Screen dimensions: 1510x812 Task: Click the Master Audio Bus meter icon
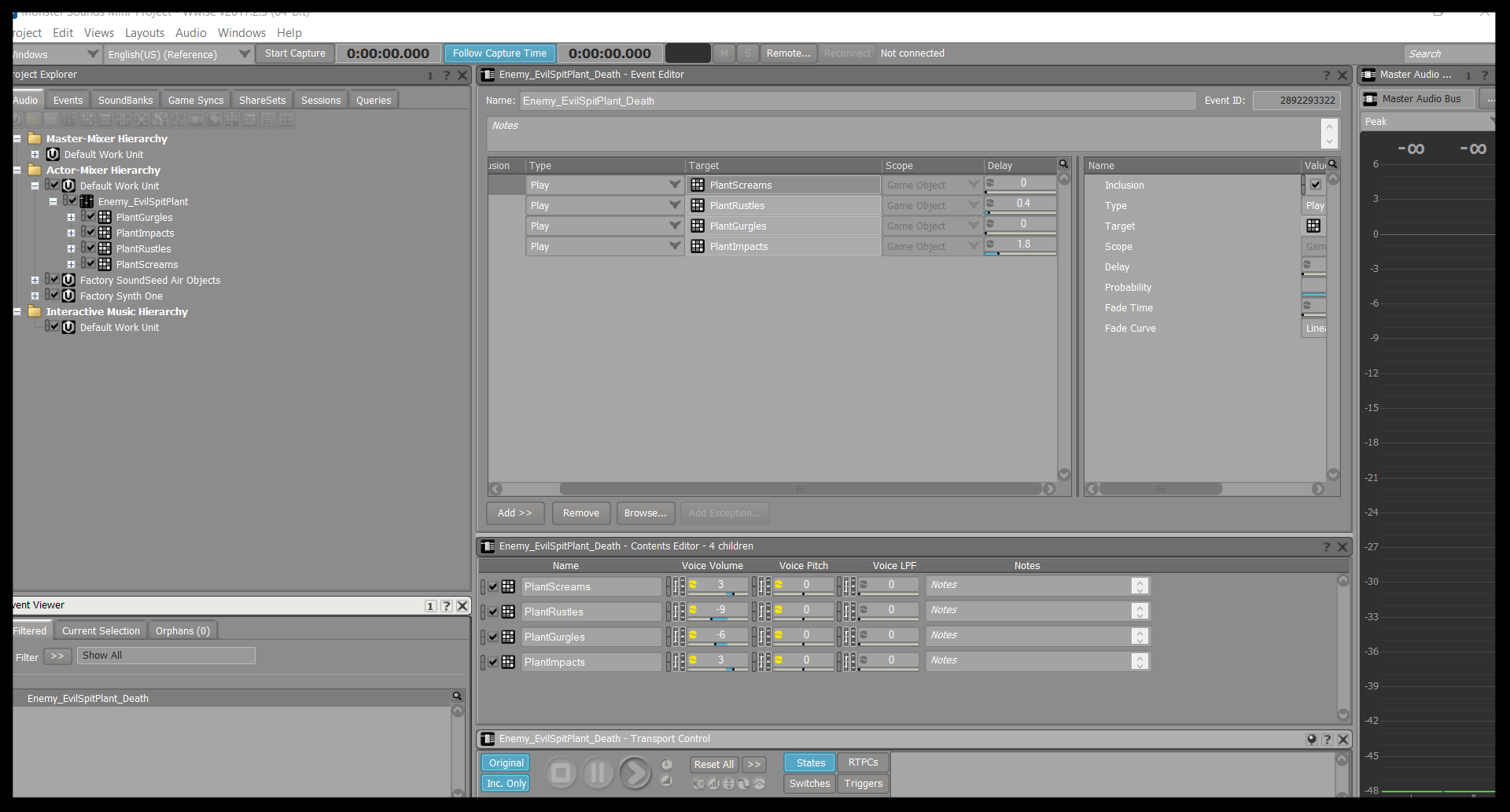(1371, 99)
